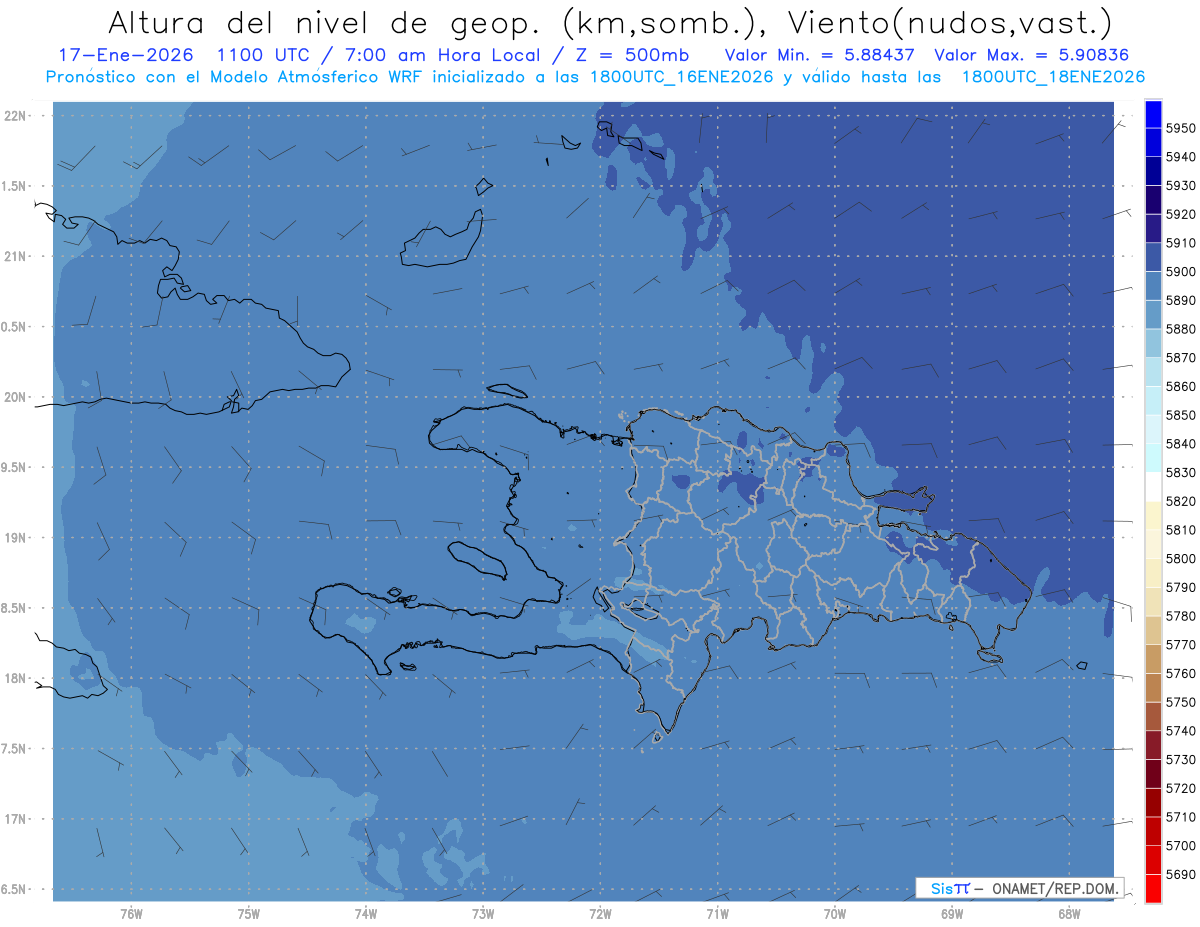This screenshot has height=927, width=1200.
Task: Select the 5850 color scale label
Action: tap(1180, 415)
